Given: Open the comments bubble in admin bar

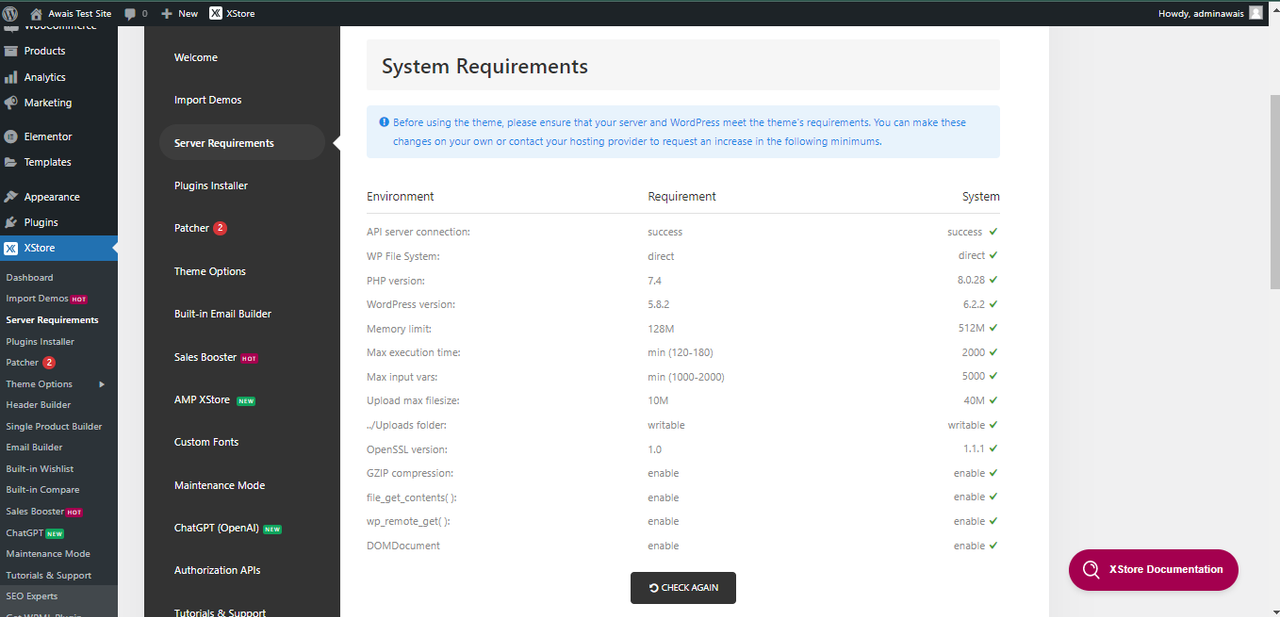Looking at the screenshot, I should click(135, 13).
